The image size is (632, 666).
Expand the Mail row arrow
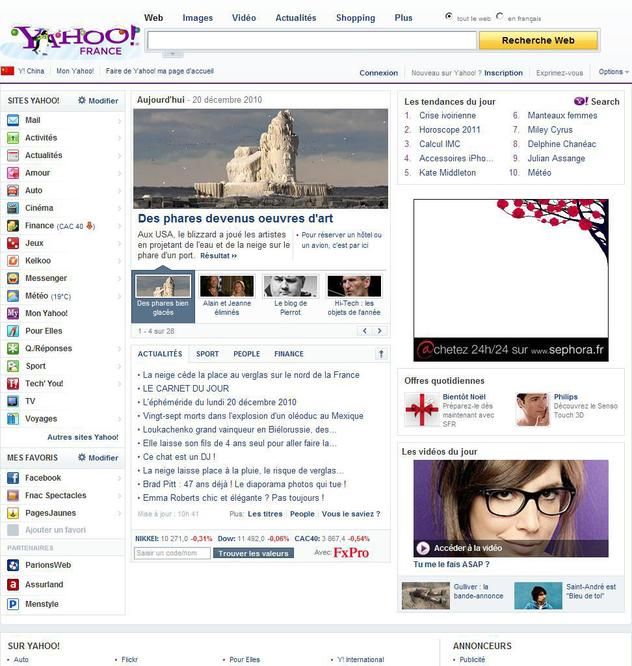pyautogui.click(x=119, y=121)
